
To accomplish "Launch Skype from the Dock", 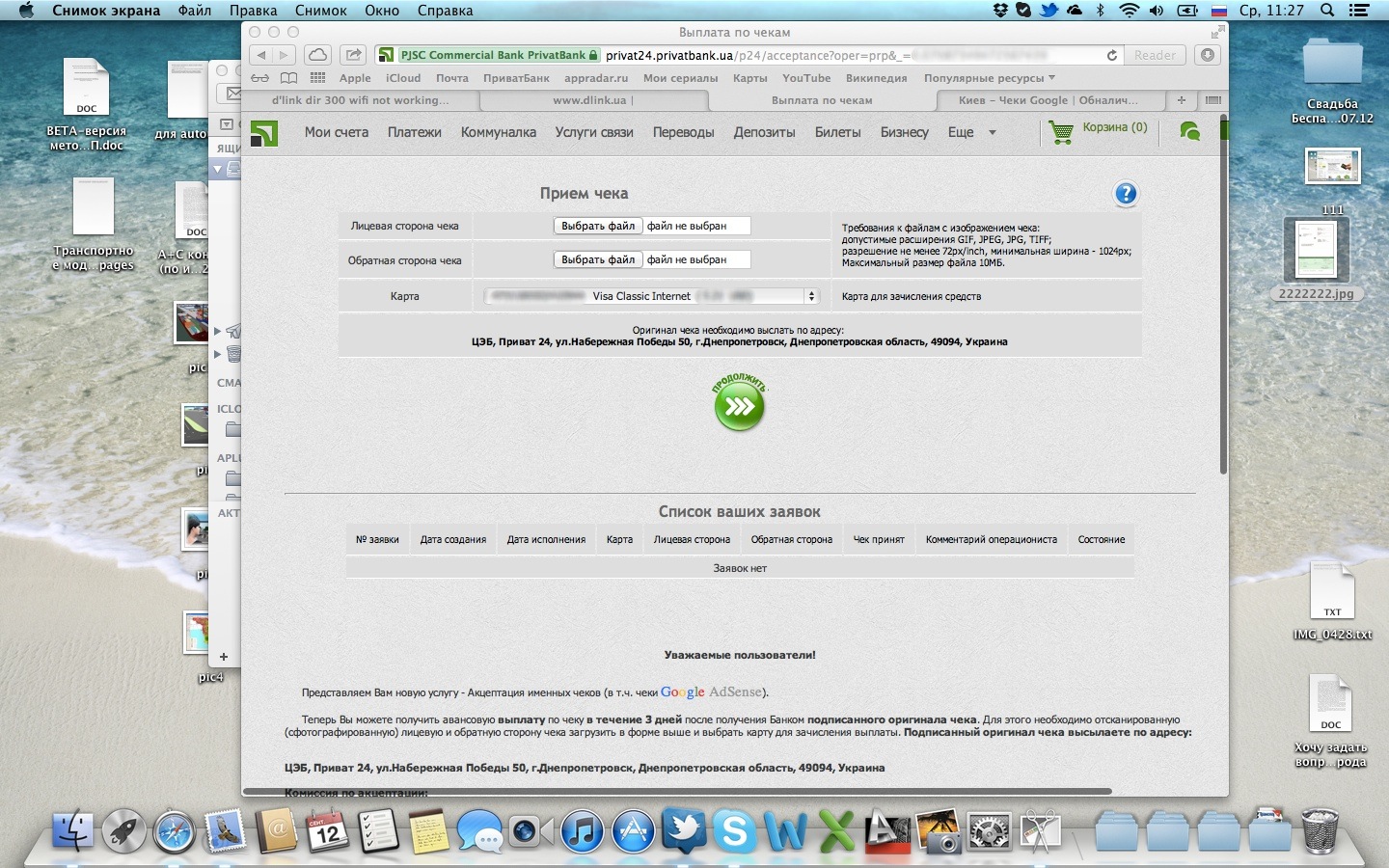I will [735, 830].
